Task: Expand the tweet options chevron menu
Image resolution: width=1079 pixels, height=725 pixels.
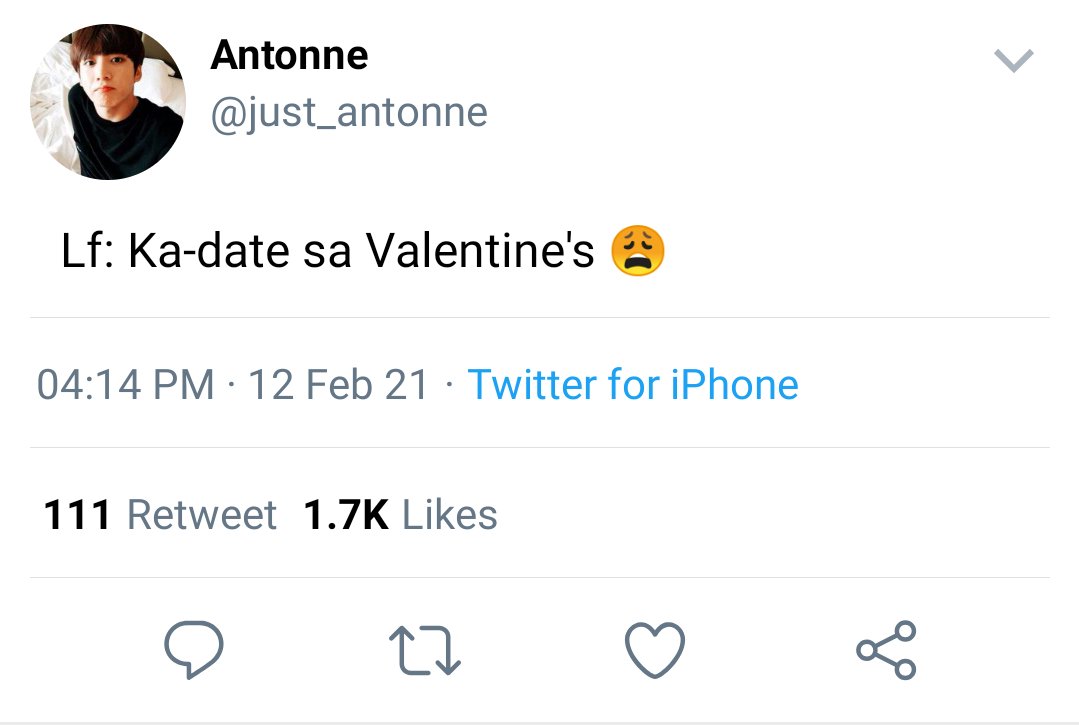Action: [x=1014, y=61]
